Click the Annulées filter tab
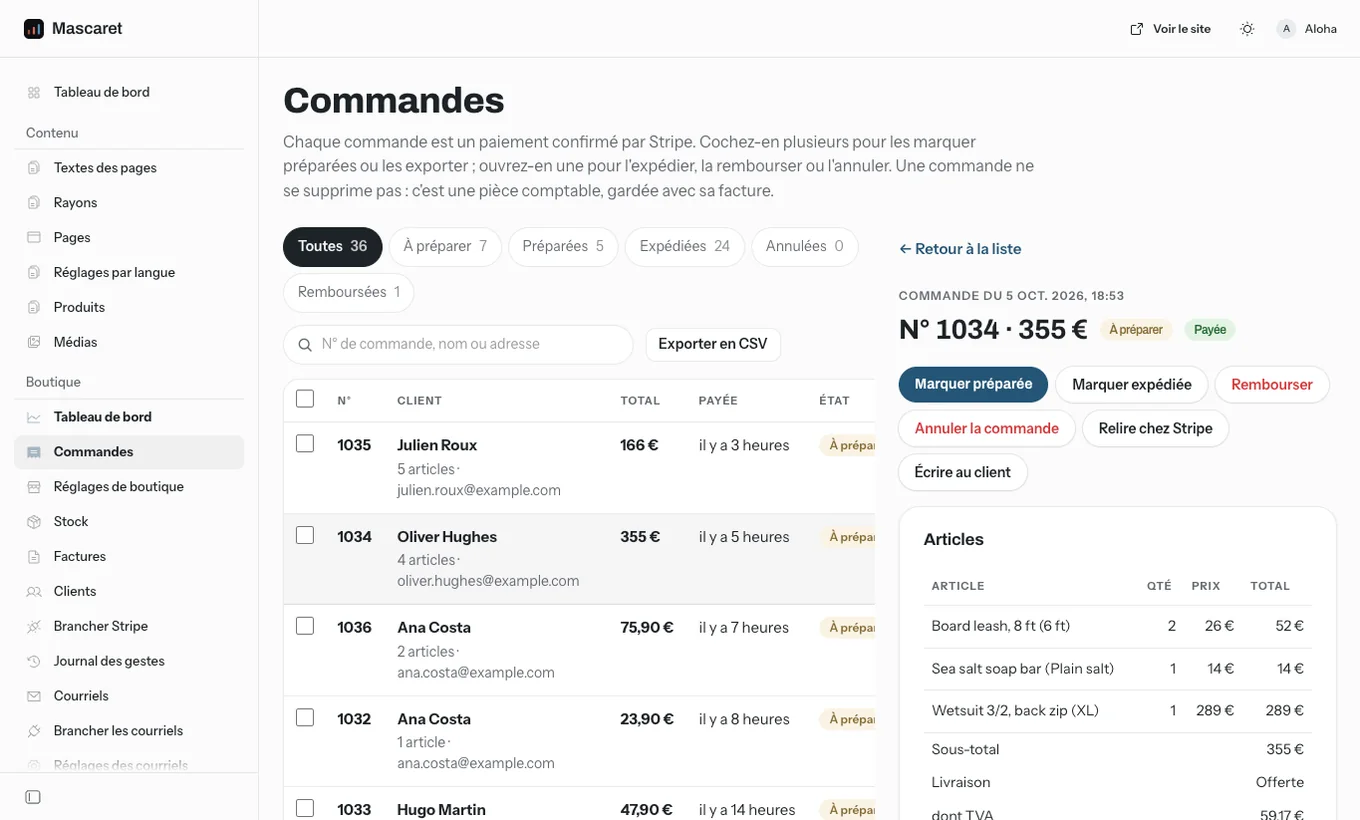 pos(805,247)
